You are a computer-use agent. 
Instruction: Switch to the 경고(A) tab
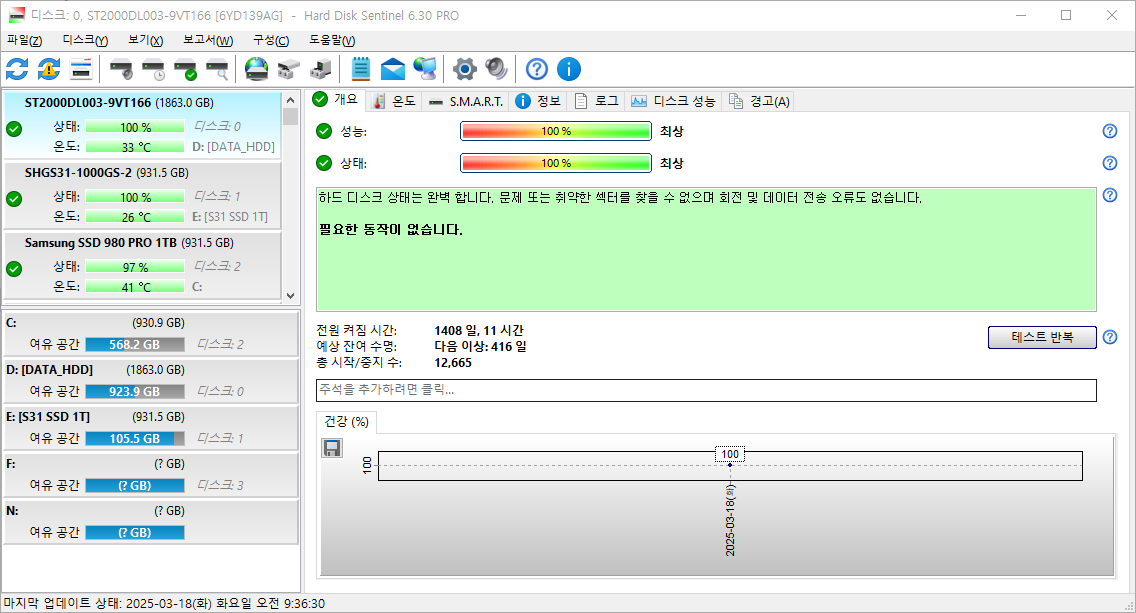tap(759, 101)
